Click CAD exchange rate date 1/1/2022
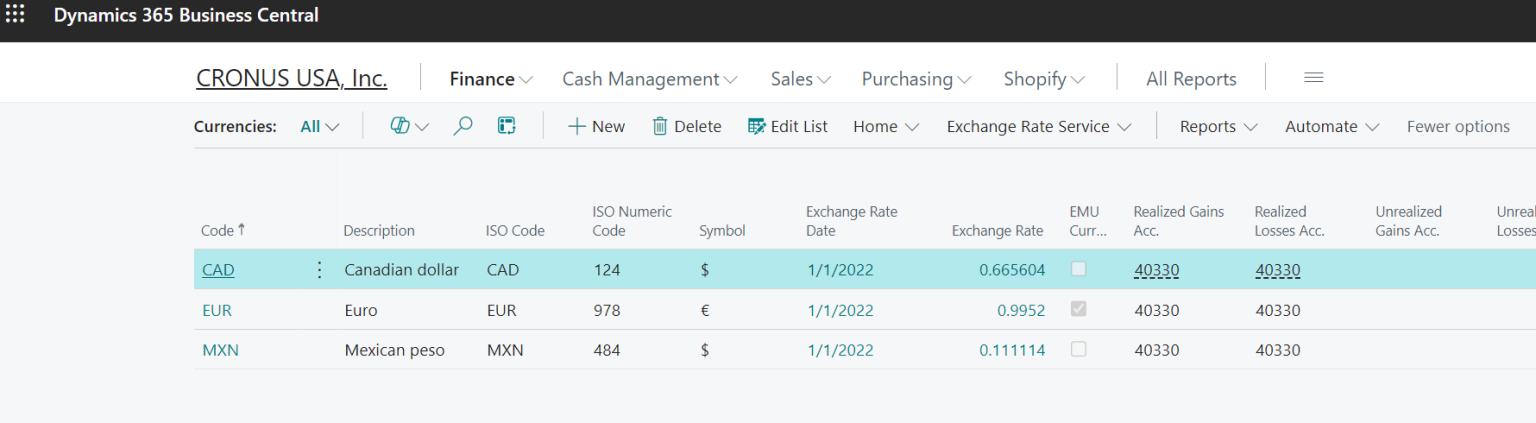The height and width of the screenshot is (423, 1536). [840, 270]
